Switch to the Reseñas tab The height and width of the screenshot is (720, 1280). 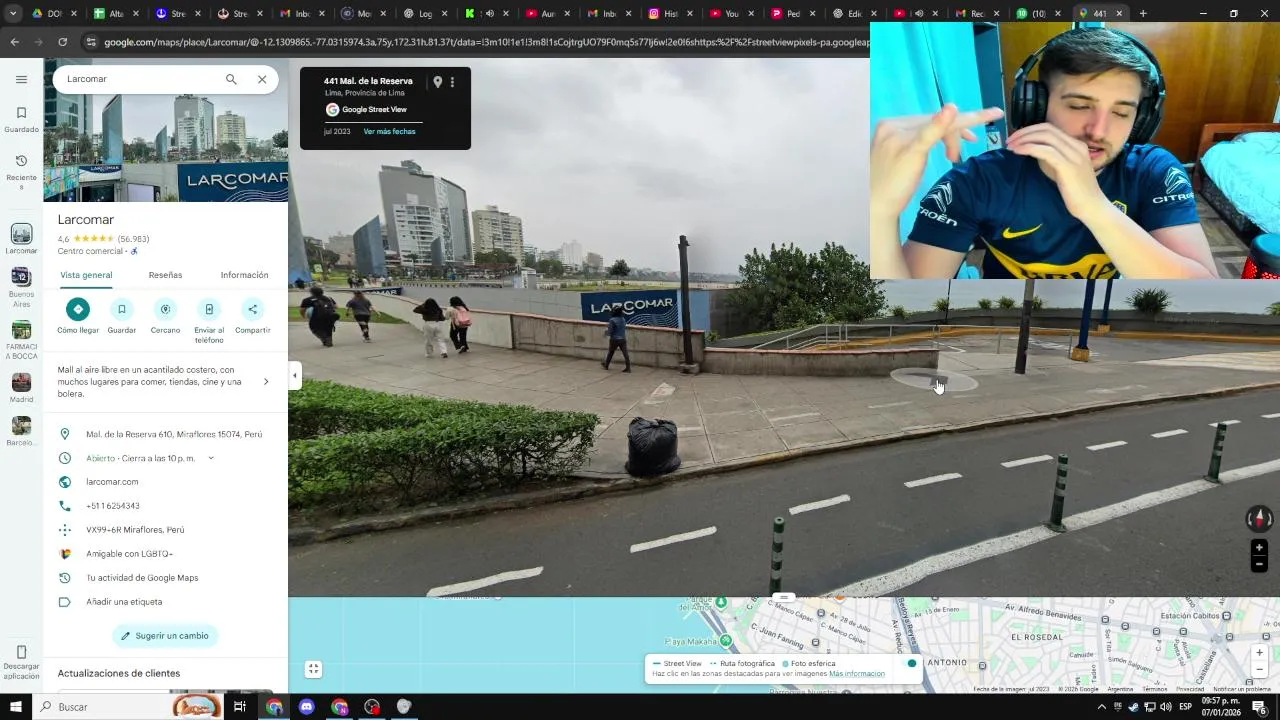pos(165,275)
